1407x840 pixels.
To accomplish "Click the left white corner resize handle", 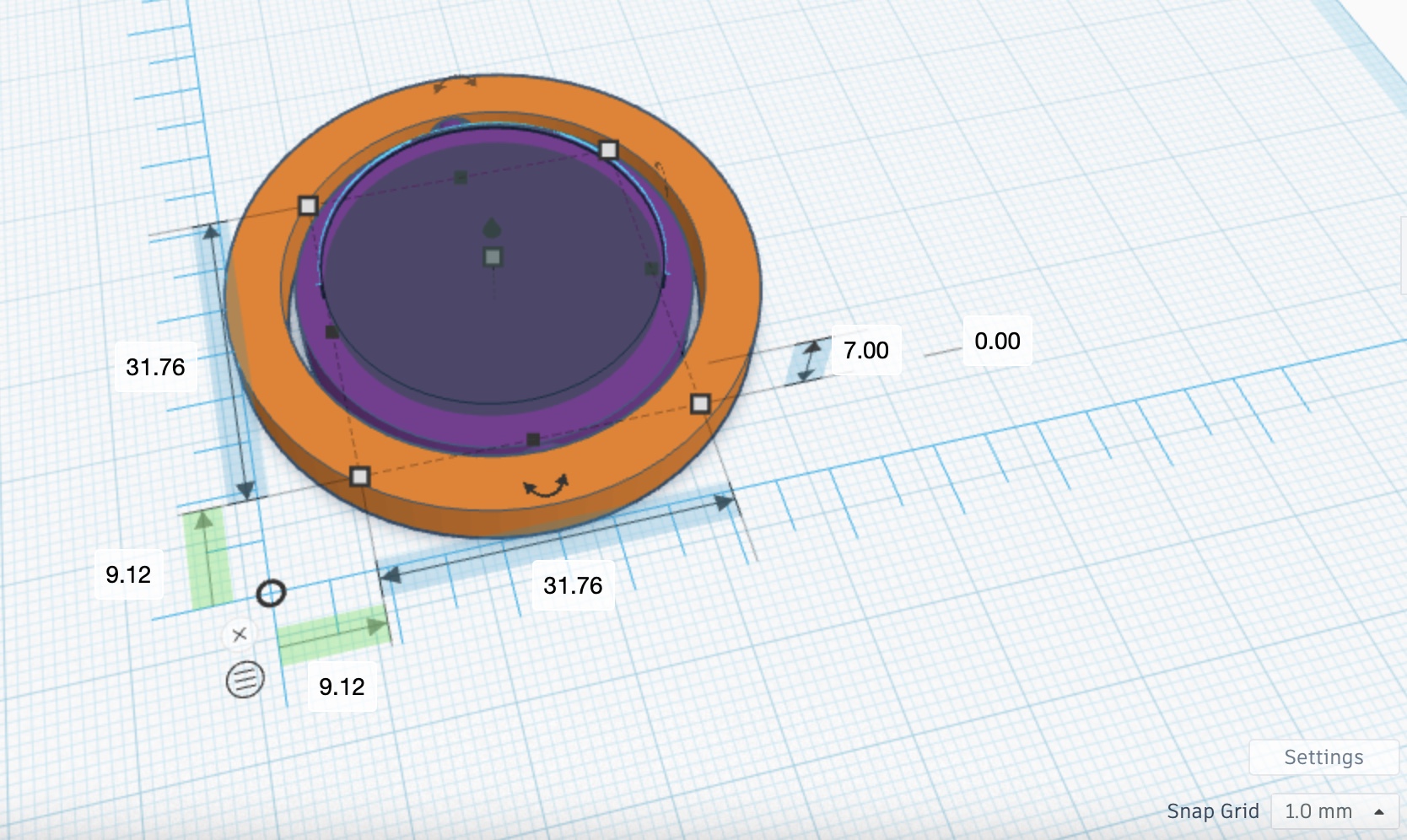I will (308, 206).
